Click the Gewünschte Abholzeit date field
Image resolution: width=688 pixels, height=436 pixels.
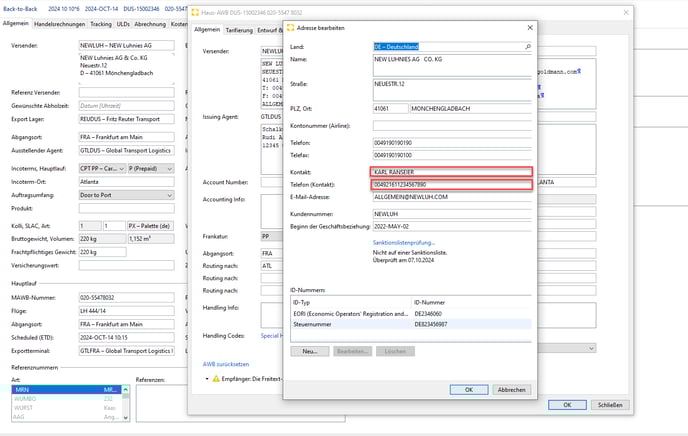coord(126,106)
